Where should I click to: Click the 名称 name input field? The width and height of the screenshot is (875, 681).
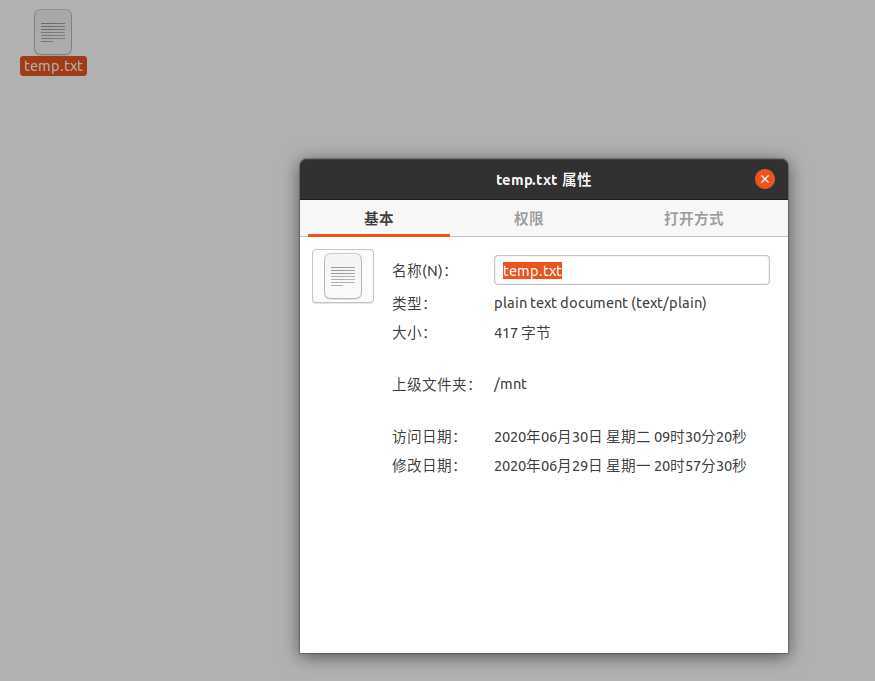point(632,270)
